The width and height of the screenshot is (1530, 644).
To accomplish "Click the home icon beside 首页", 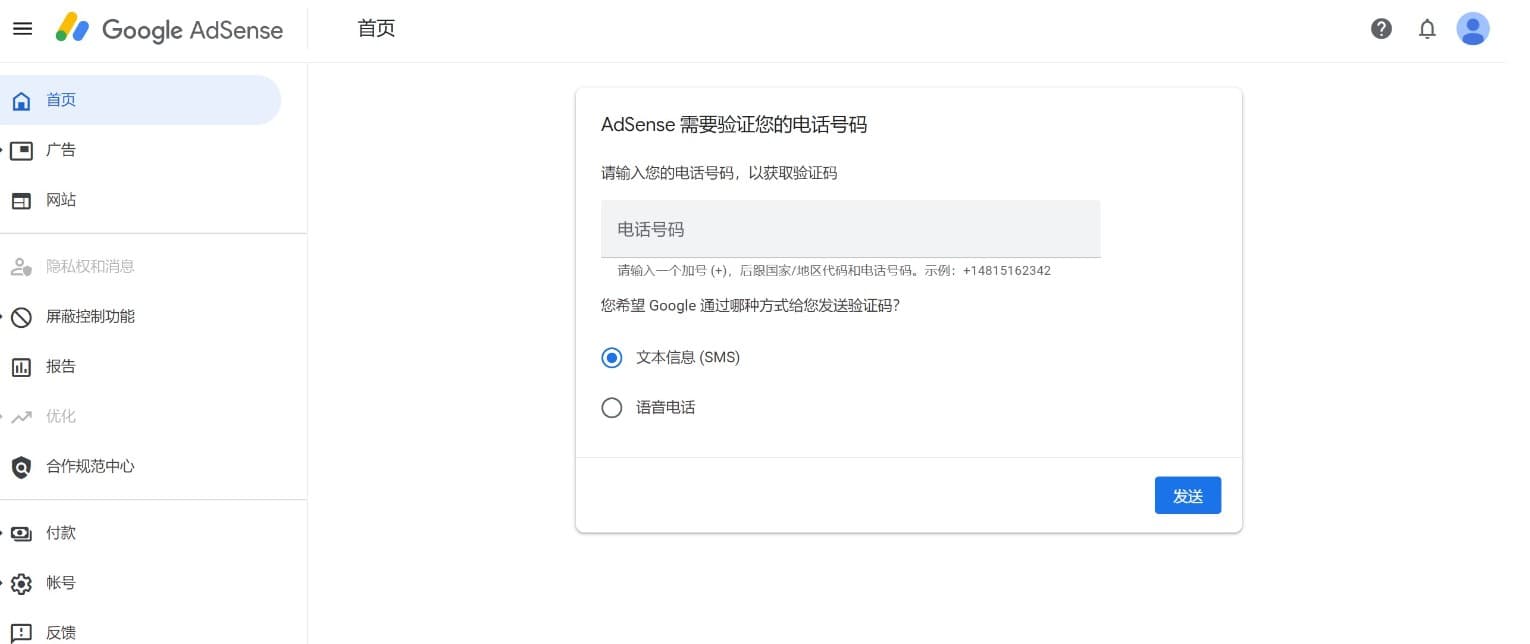I will [x=21, y=101].
